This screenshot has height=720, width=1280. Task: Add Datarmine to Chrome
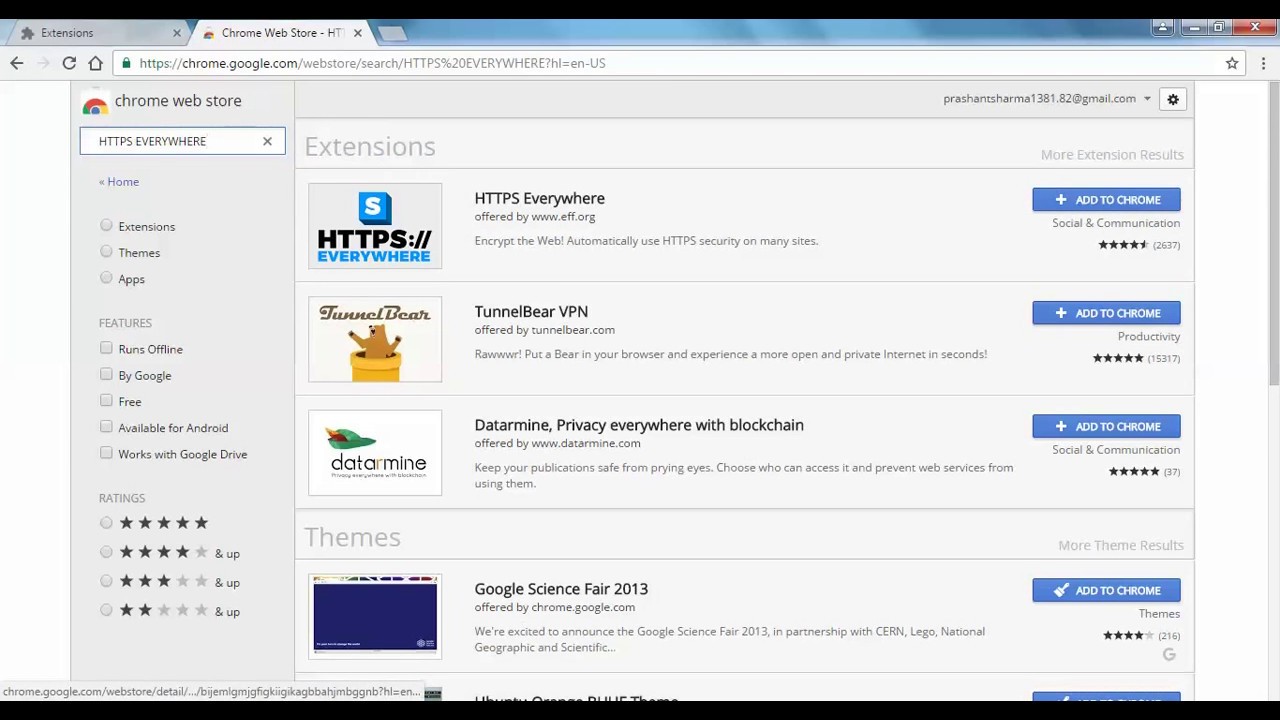coord(1106,426)
